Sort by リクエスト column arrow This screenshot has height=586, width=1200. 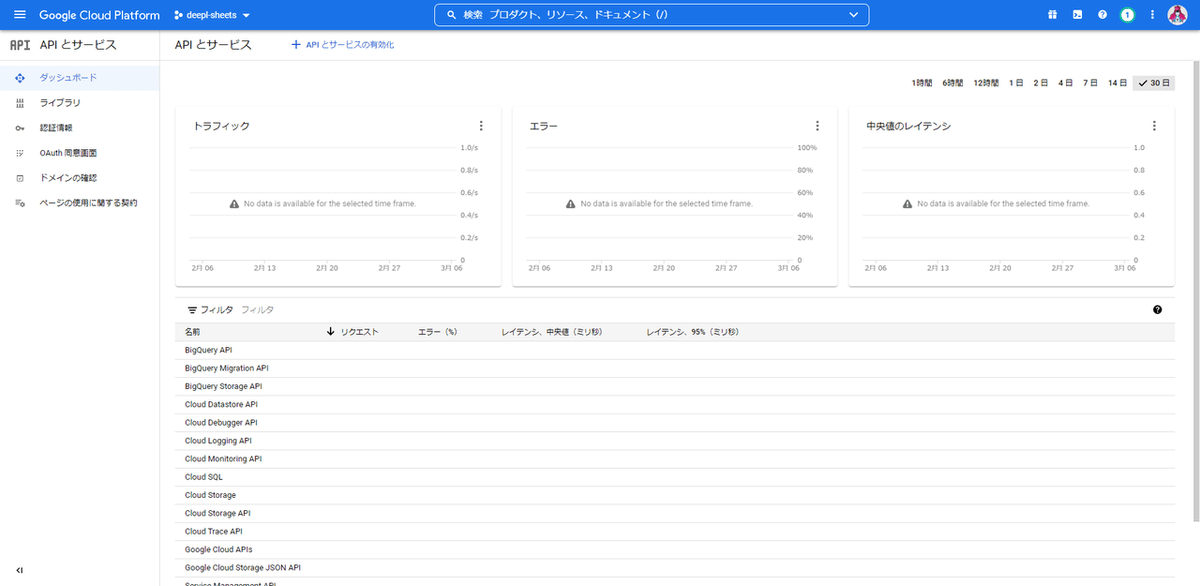click(x=331, y=331)
